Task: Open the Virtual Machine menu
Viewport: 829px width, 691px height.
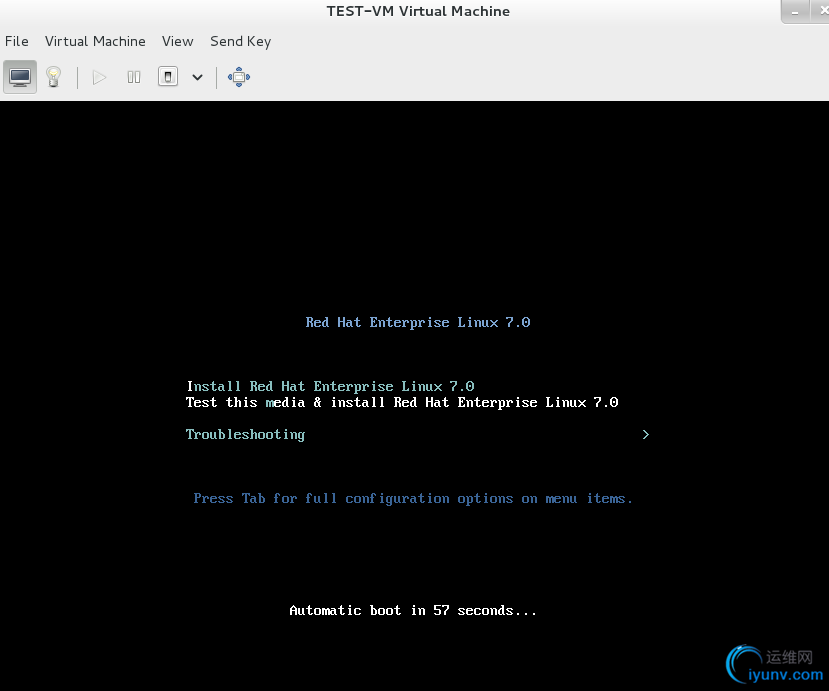Action: pos(95,41)
